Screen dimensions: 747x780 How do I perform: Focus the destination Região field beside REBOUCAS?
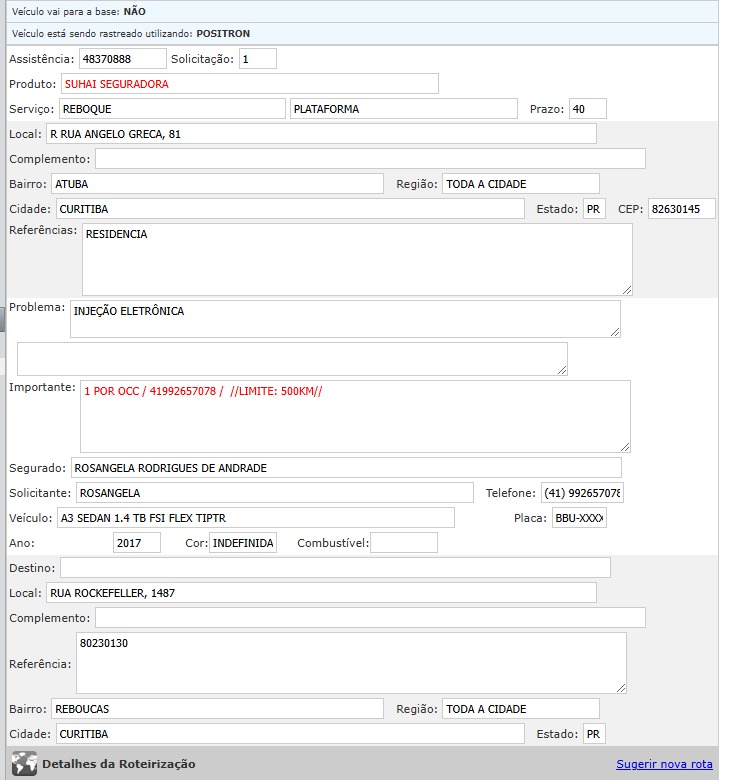click(521, 708)
